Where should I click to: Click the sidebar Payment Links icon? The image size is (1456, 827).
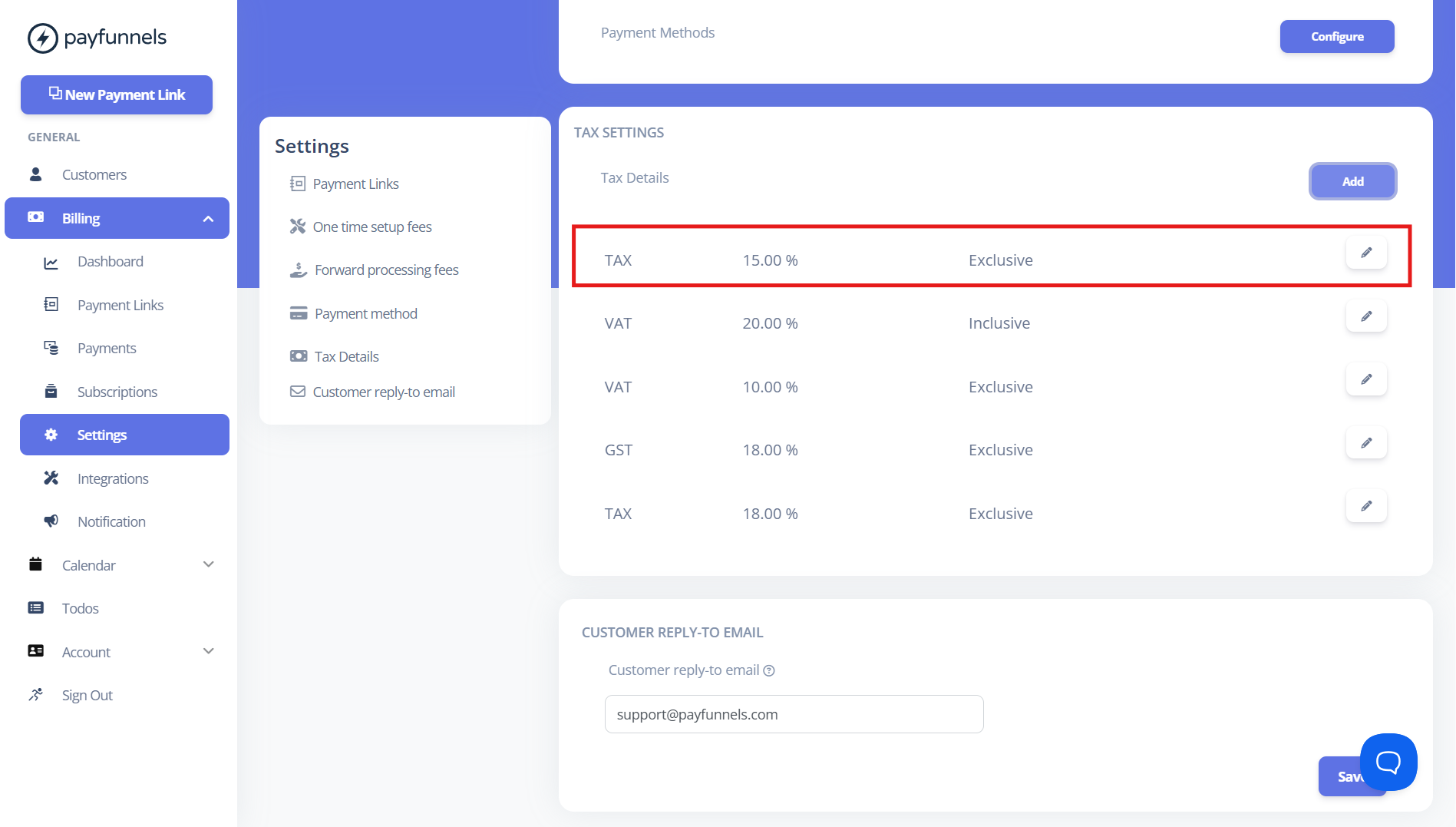(x=51, y=305)
